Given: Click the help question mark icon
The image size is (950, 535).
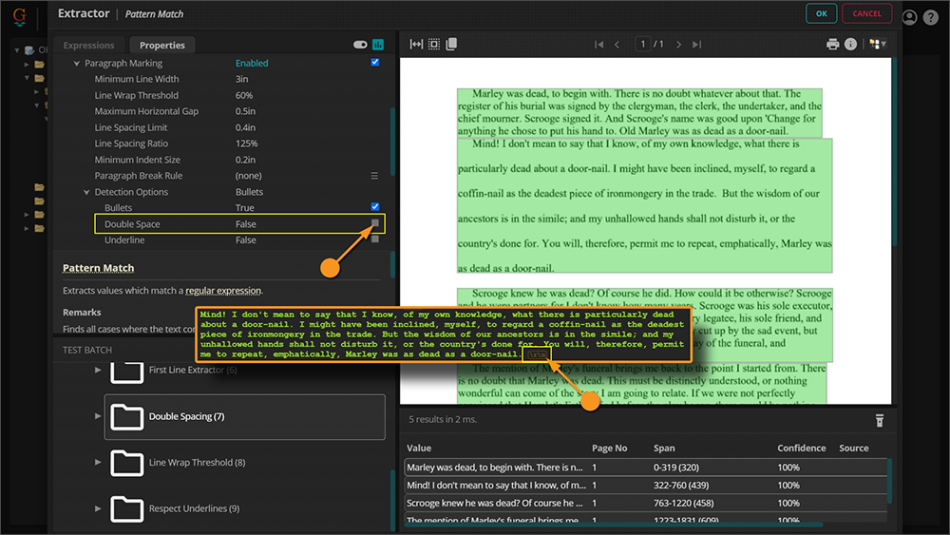Looking at the screenshot, I should coord(932,17).
